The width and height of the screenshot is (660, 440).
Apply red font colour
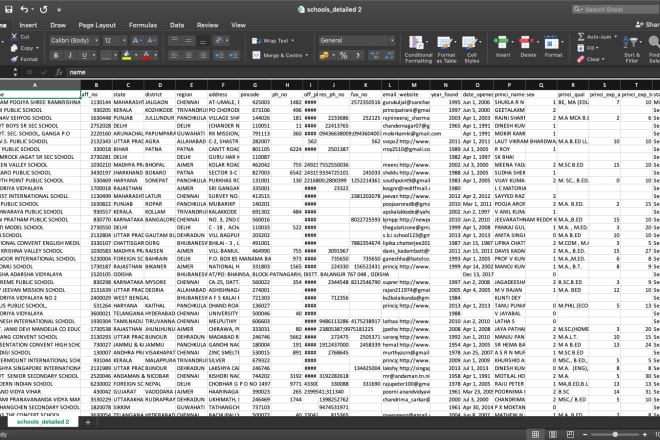pyautogui.click(x=146, y=55)
